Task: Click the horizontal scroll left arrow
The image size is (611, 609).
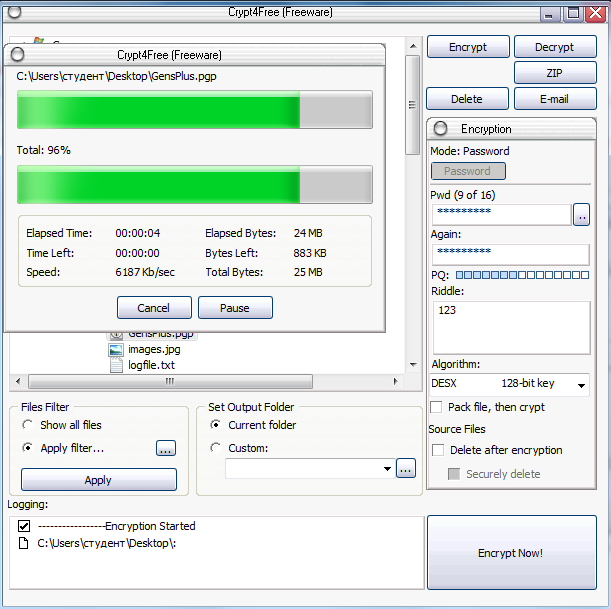Action: click(x=18, y=381)
